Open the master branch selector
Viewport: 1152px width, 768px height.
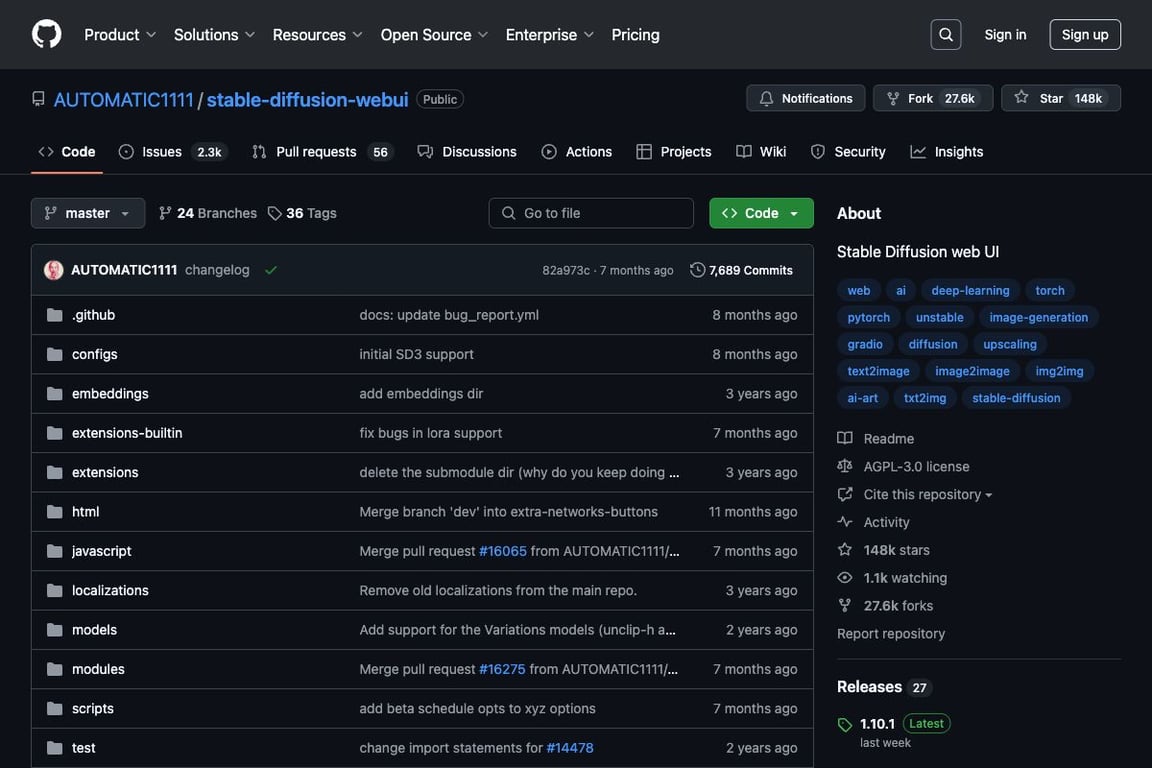pyautogui.click(x=88, y=213)
